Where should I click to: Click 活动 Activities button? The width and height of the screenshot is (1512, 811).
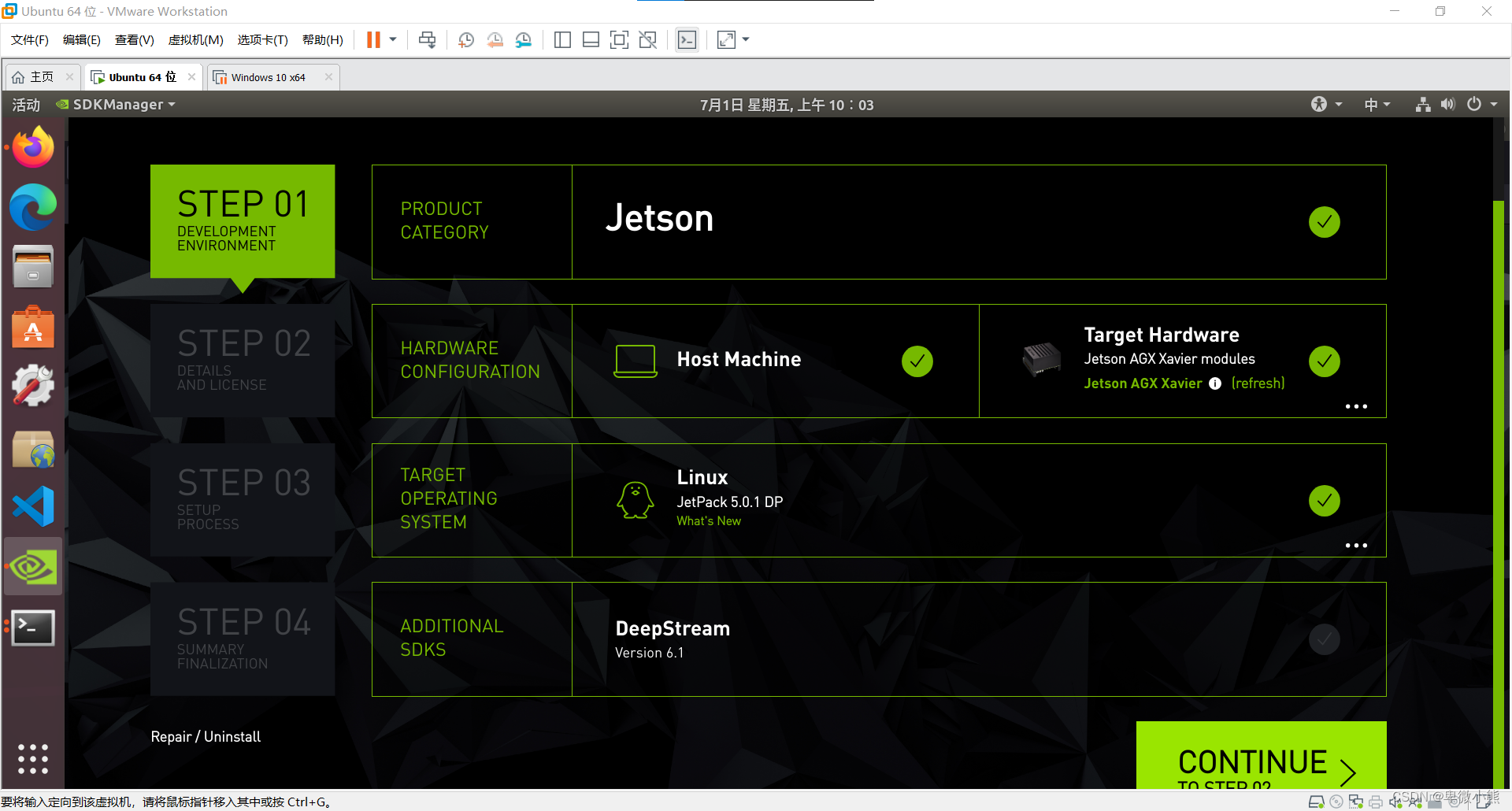(x=26, y=105)
